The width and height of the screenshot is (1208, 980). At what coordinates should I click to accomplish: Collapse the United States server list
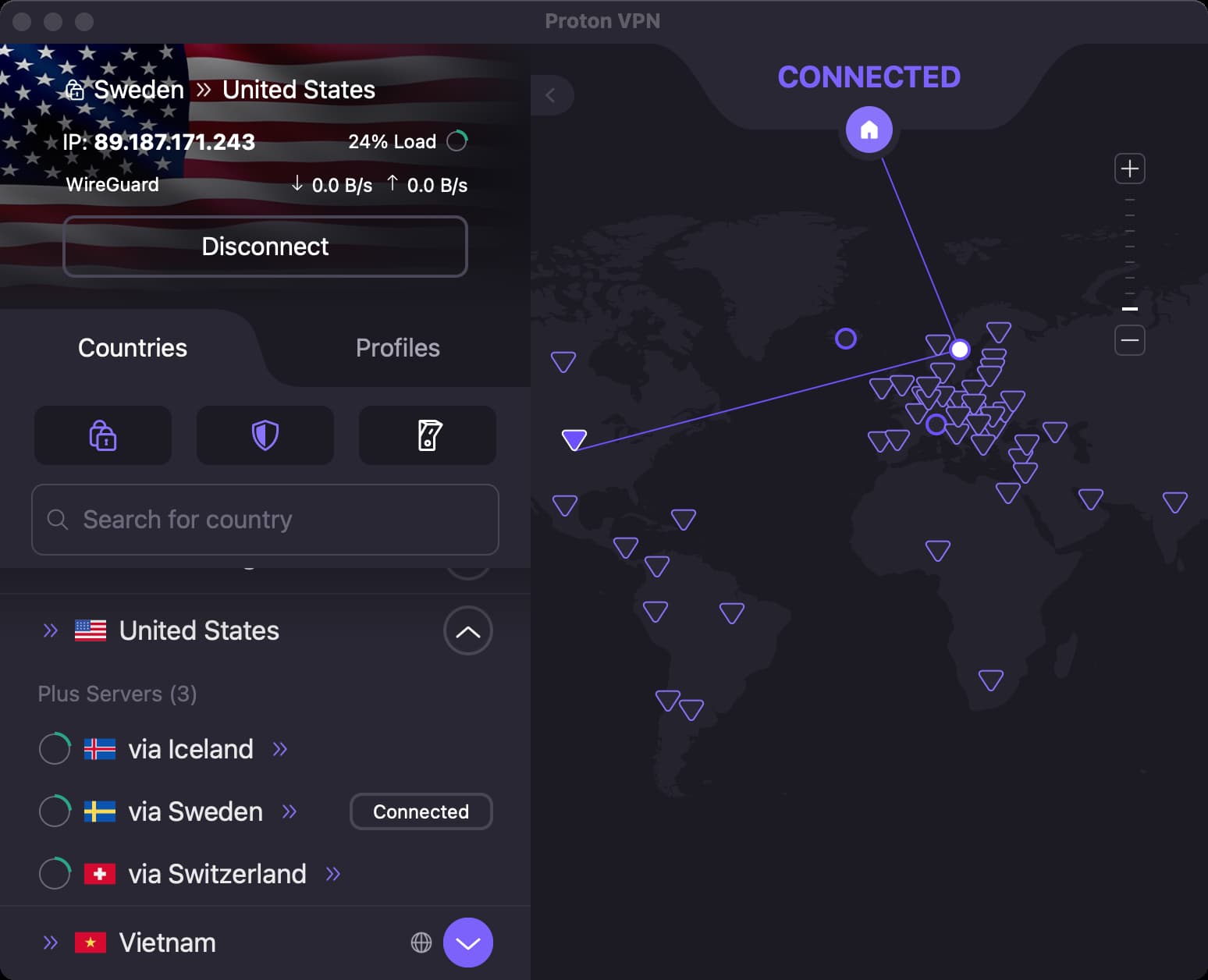[467, 630]
